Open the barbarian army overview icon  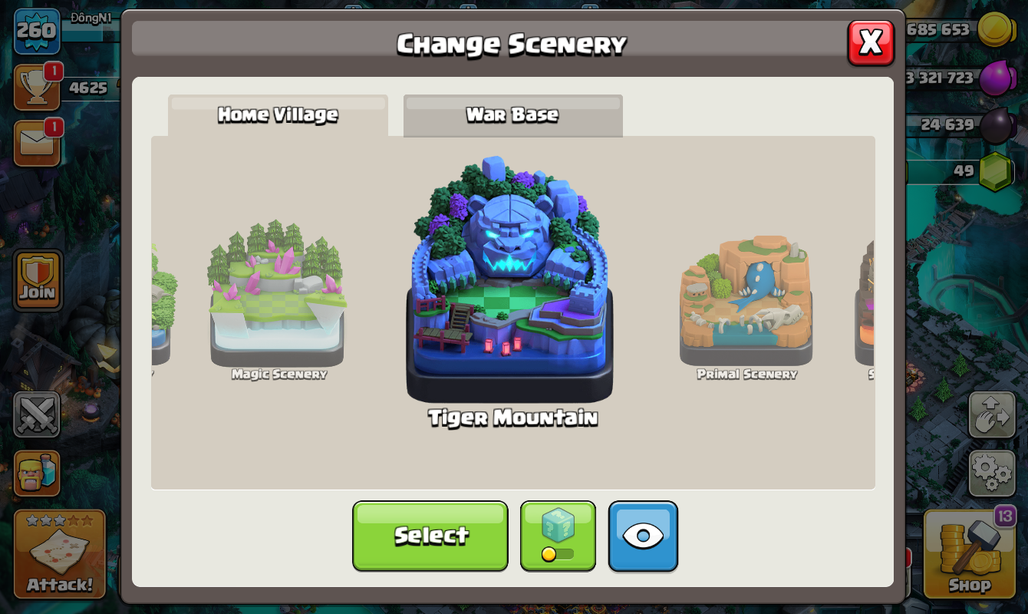tap(37, 472)
